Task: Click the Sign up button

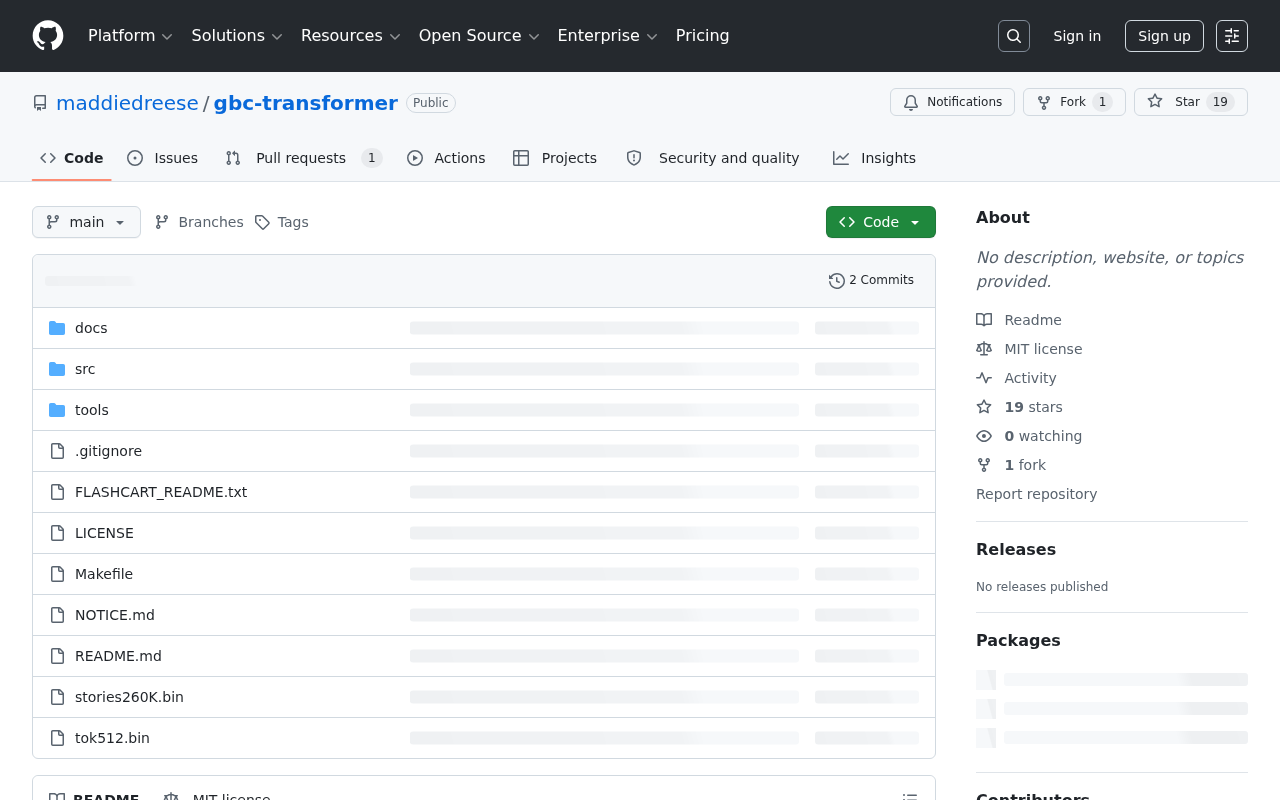Action: click(1164, 36)
